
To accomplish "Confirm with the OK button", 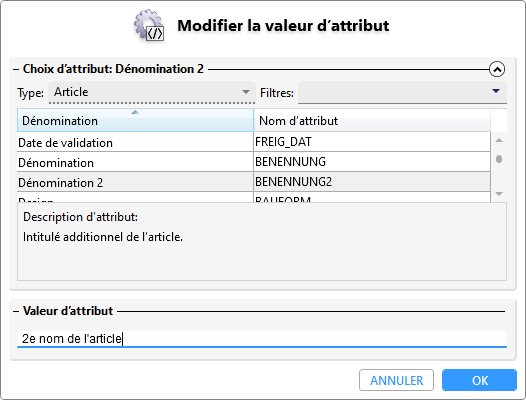I will tap(479, 380).
